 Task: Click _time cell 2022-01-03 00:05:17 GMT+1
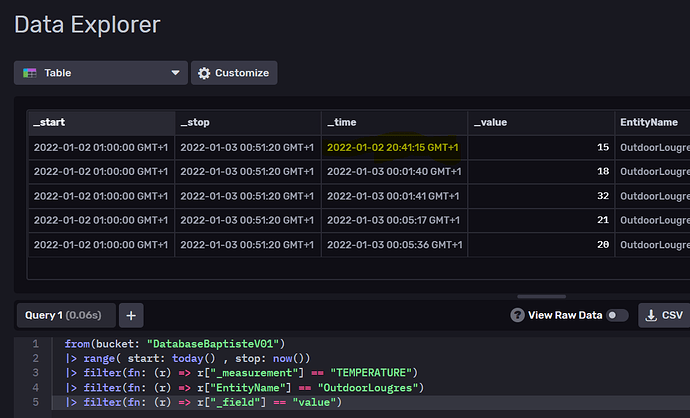point(393,220)
